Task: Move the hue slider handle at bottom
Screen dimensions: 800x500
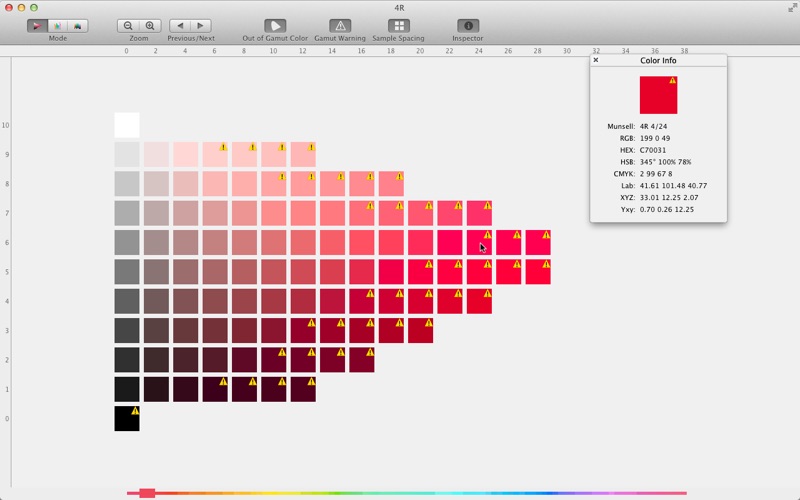Action: [x=147, y=493]
